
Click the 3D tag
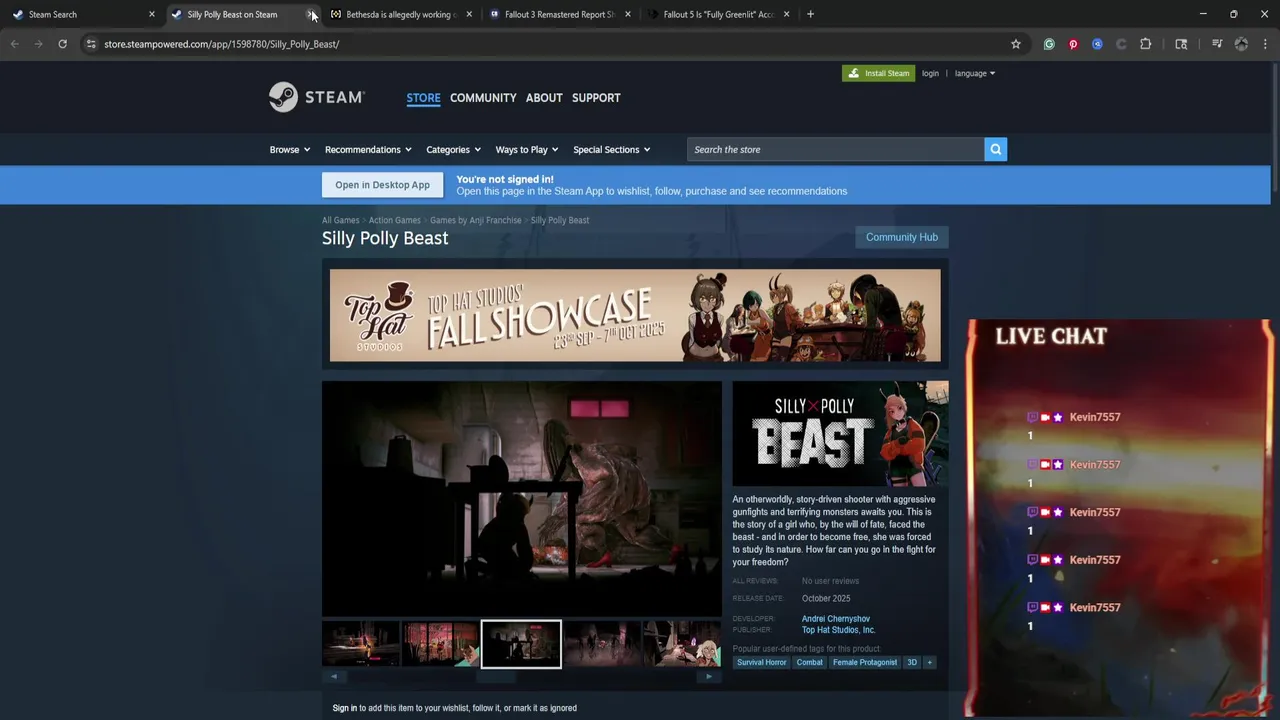tap(912, 662)
